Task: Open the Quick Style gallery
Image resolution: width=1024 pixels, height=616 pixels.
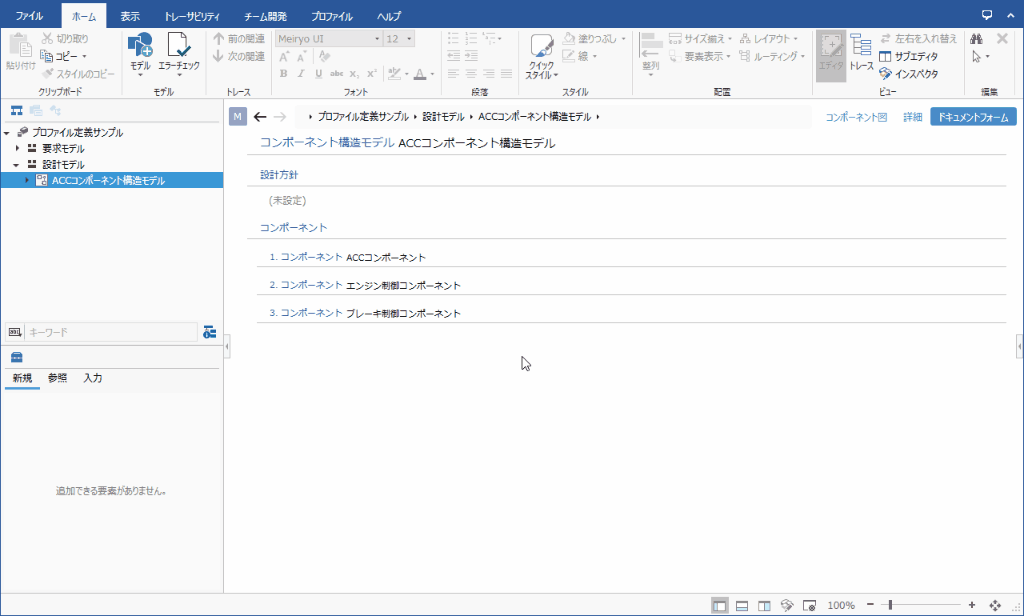Action: [x=542, y=56]
